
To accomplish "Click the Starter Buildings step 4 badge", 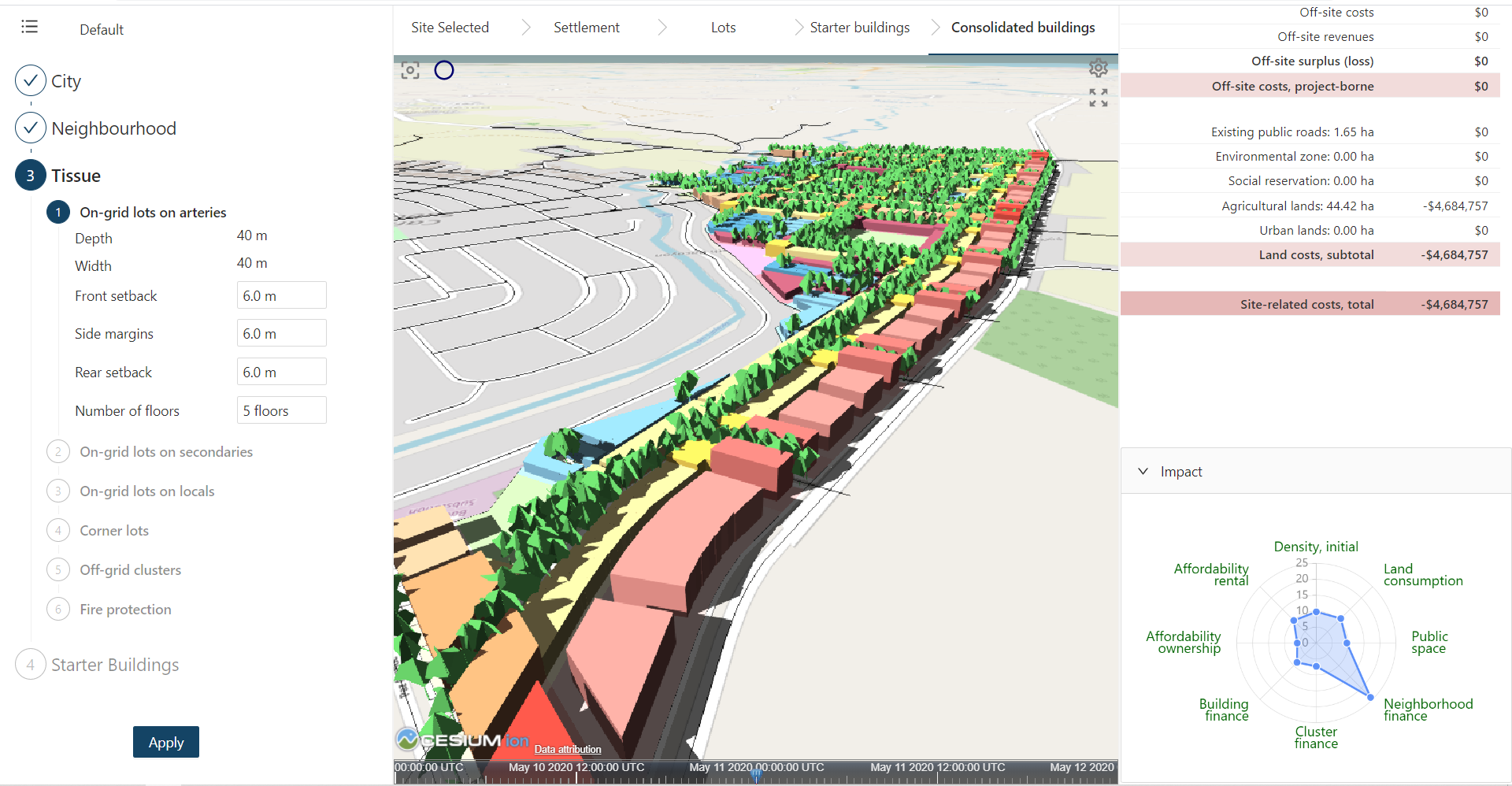I will point(31,665).
